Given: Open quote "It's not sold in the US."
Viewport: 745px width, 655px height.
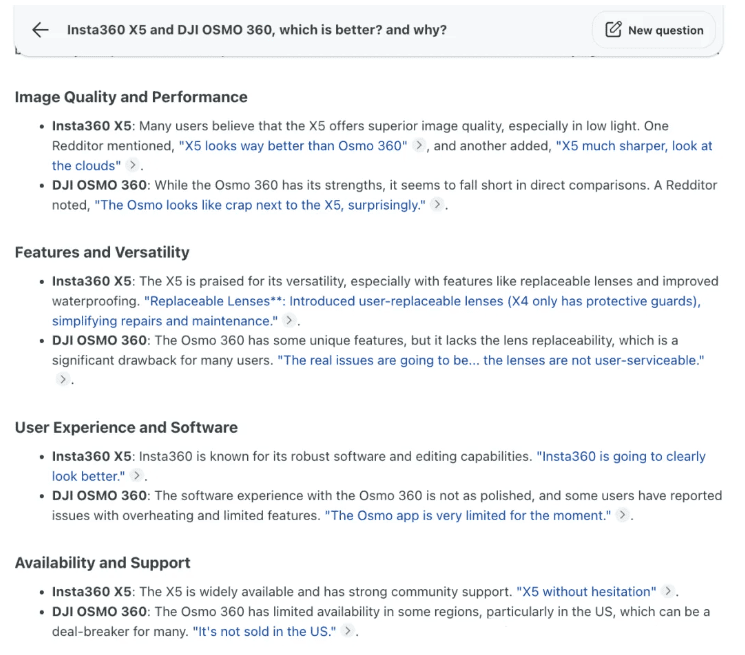Looking at the screenshot, I should coord(264,632).
